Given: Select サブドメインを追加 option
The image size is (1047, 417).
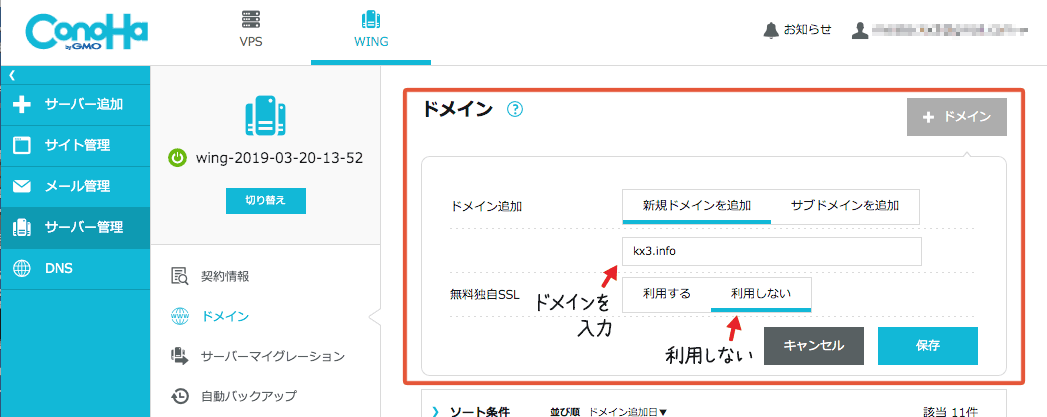Looking at the screenshot, I should [x=845, y=205].
